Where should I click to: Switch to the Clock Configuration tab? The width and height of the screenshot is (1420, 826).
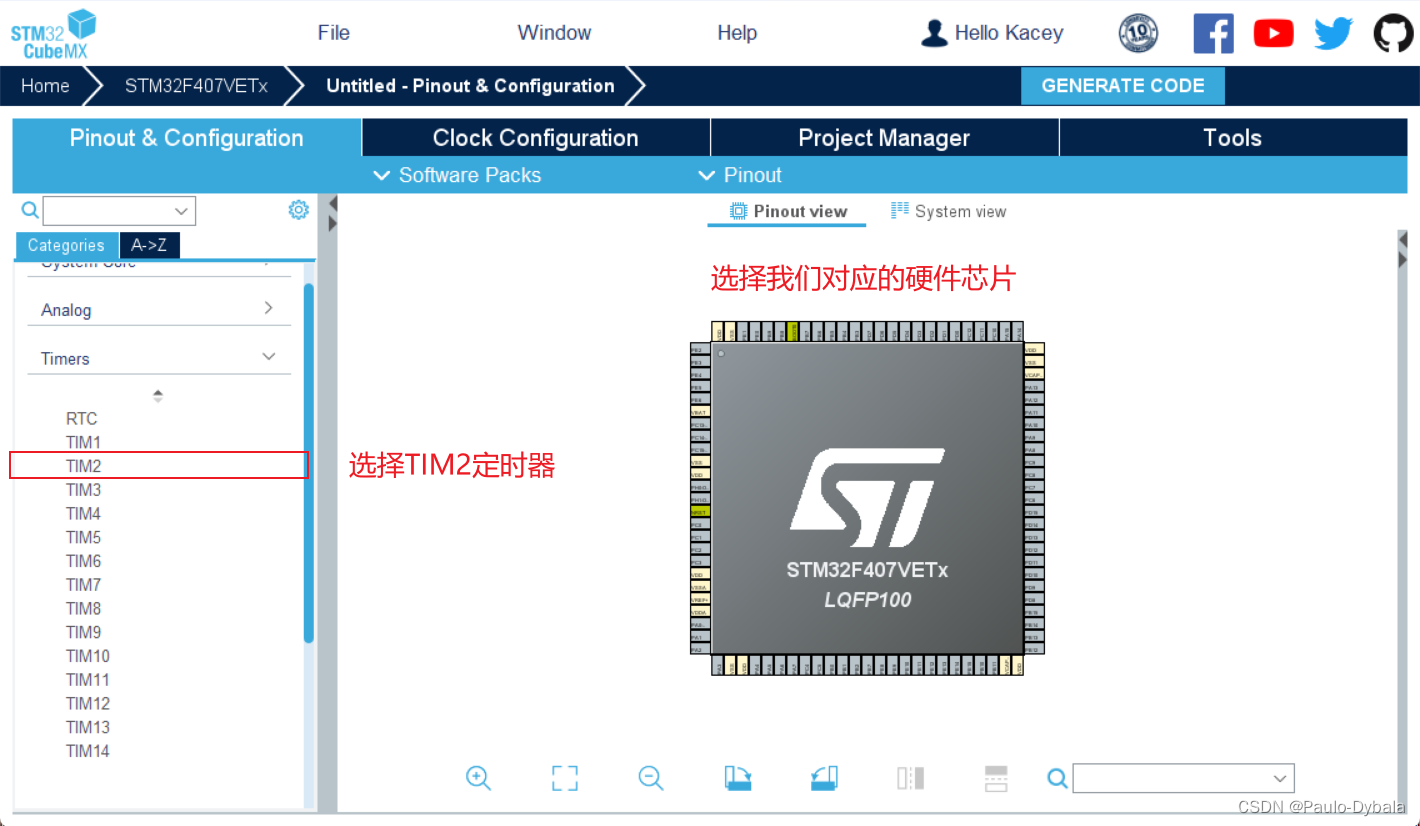pos(535,137)
